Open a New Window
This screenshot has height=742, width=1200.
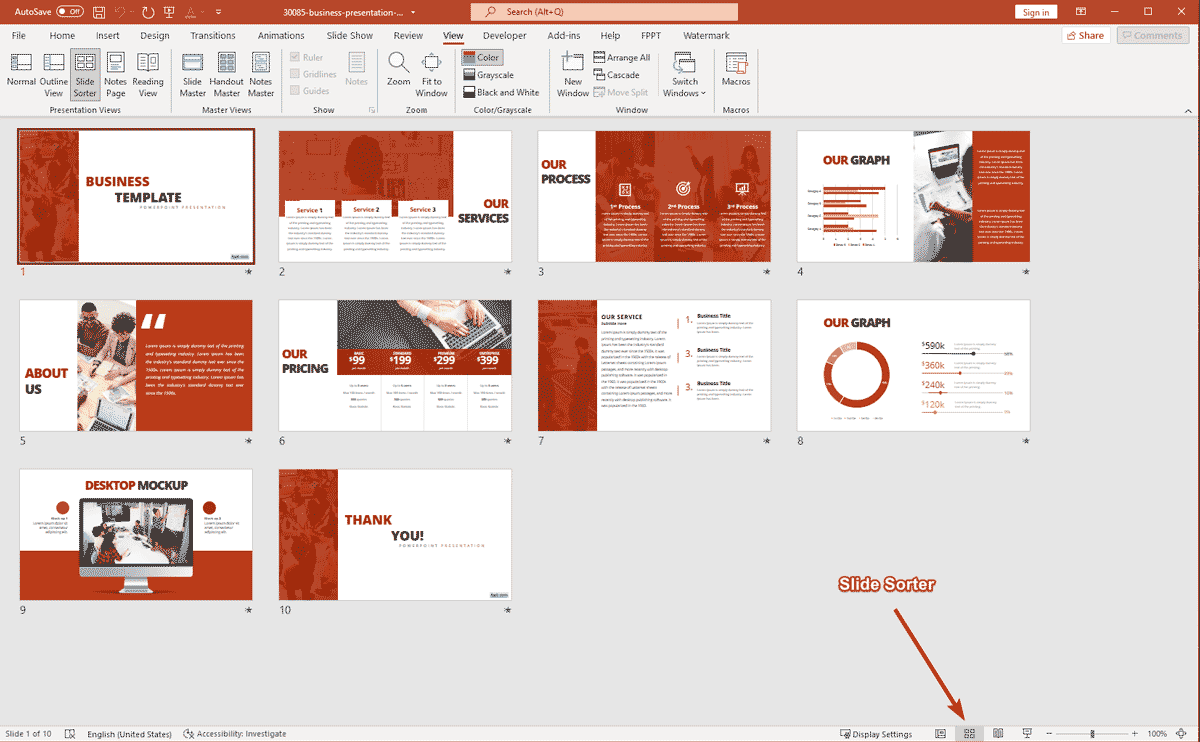[573, 72]
